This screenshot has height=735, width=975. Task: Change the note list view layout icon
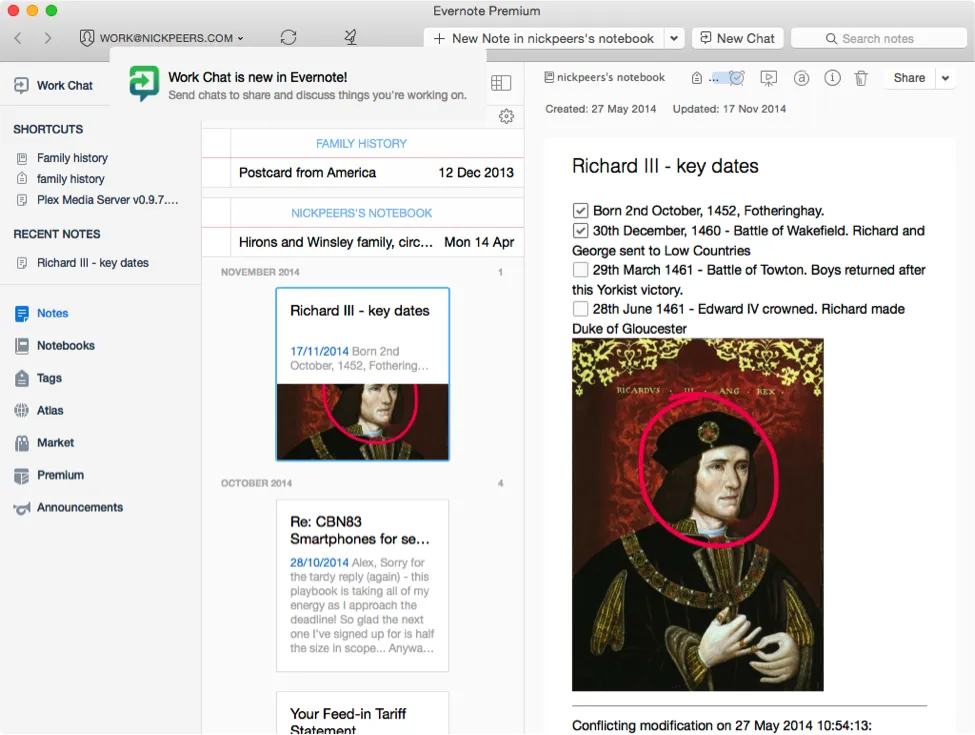[501, 83]
